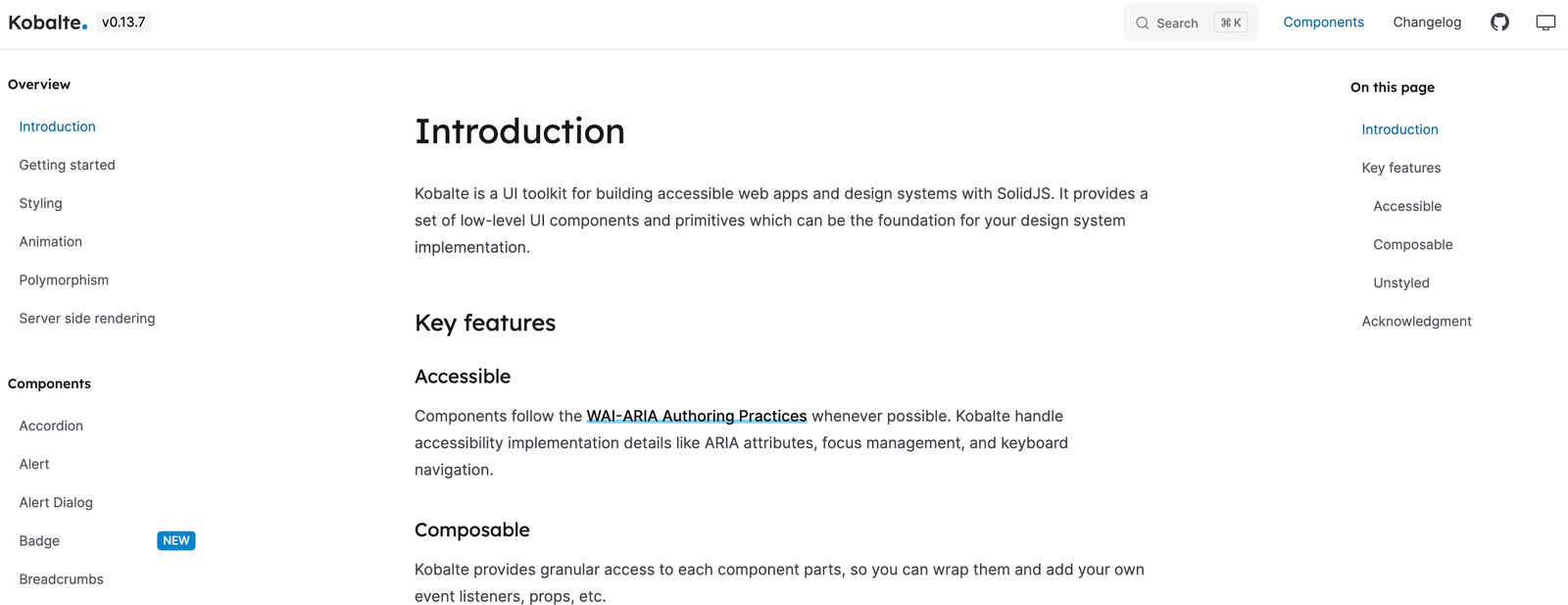
Task: Switch to the Components section in the navbar
Action: (1324, 22)
